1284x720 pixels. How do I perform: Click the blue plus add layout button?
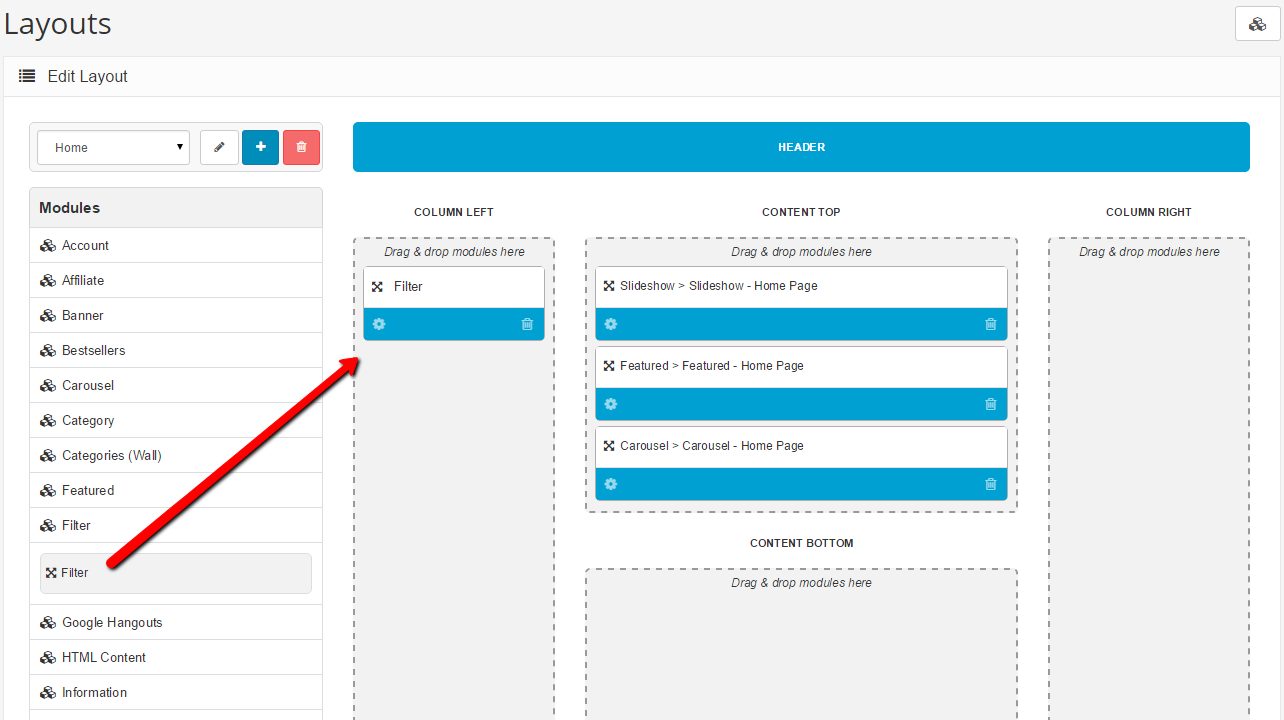pos(260,147)
